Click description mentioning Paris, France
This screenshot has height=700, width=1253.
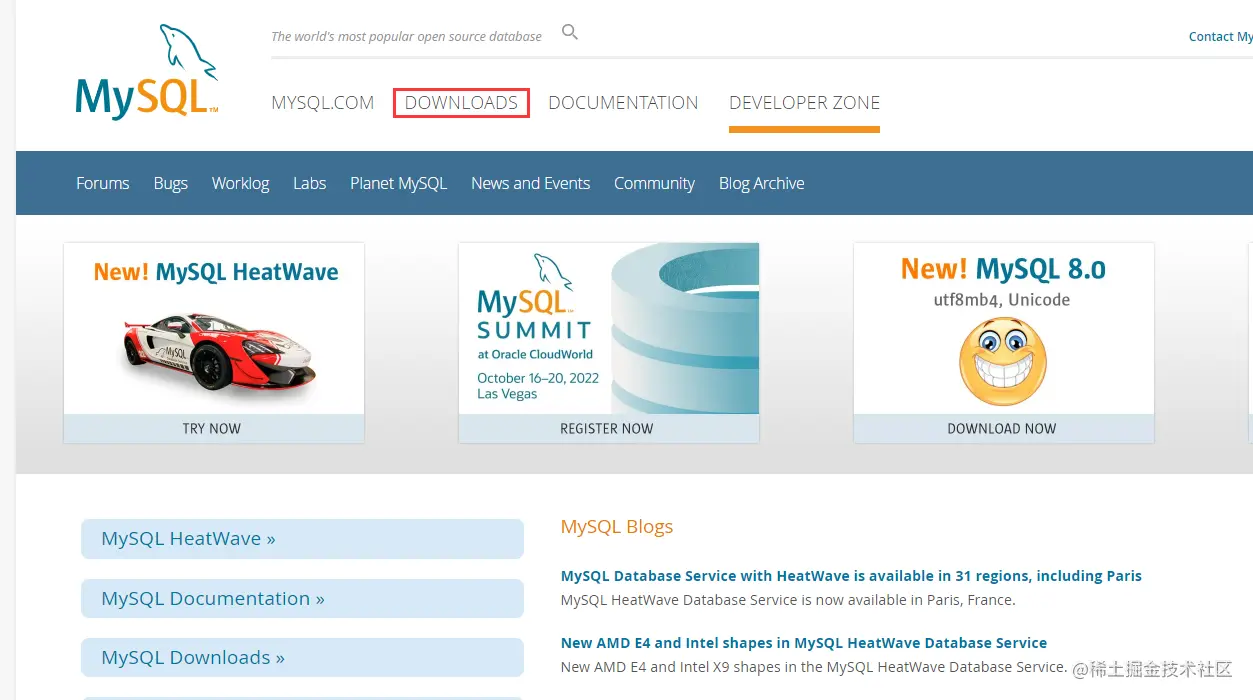pos(788,600)
